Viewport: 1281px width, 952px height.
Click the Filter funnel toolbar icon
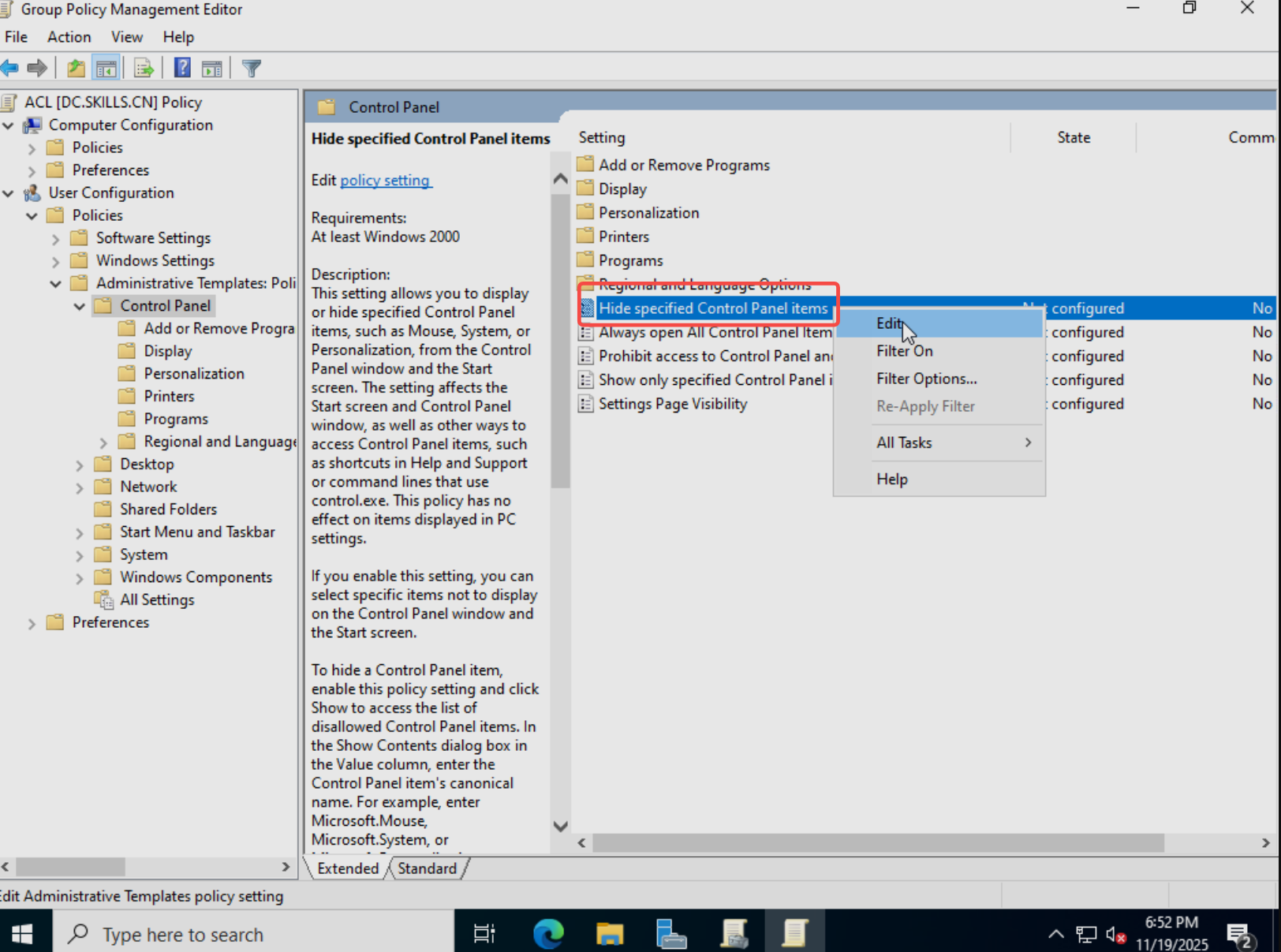(252, 68)
